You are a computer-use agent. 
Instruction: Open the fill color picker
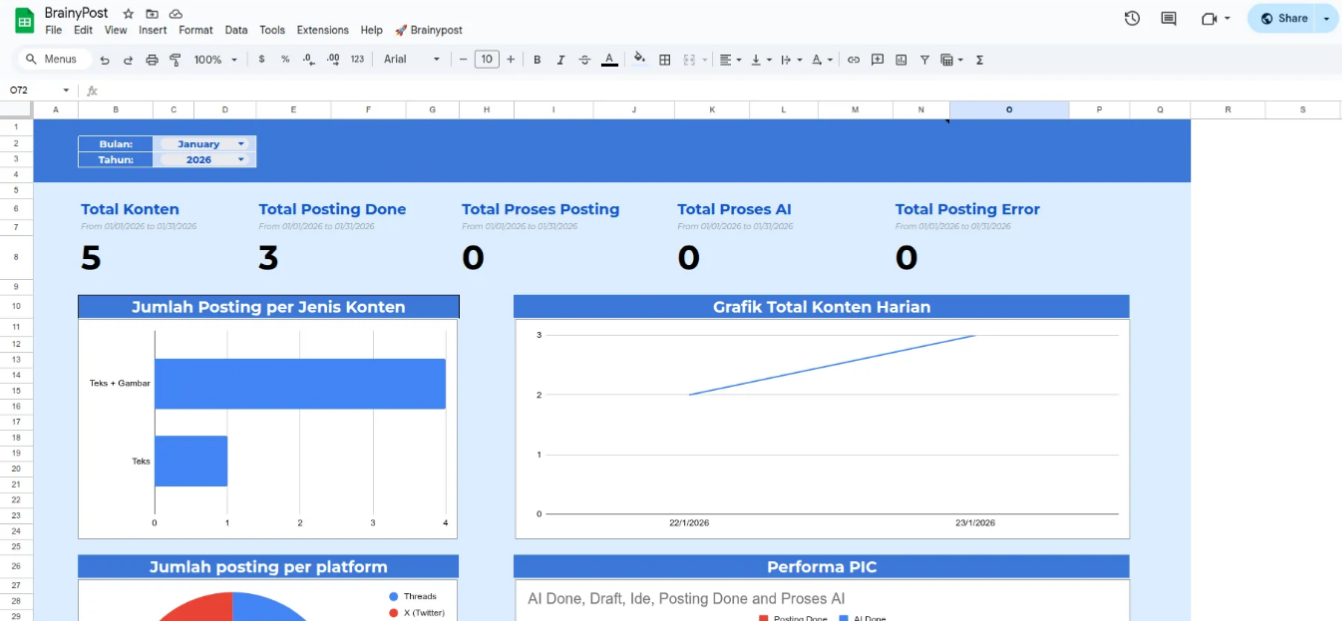click(640, 59)
